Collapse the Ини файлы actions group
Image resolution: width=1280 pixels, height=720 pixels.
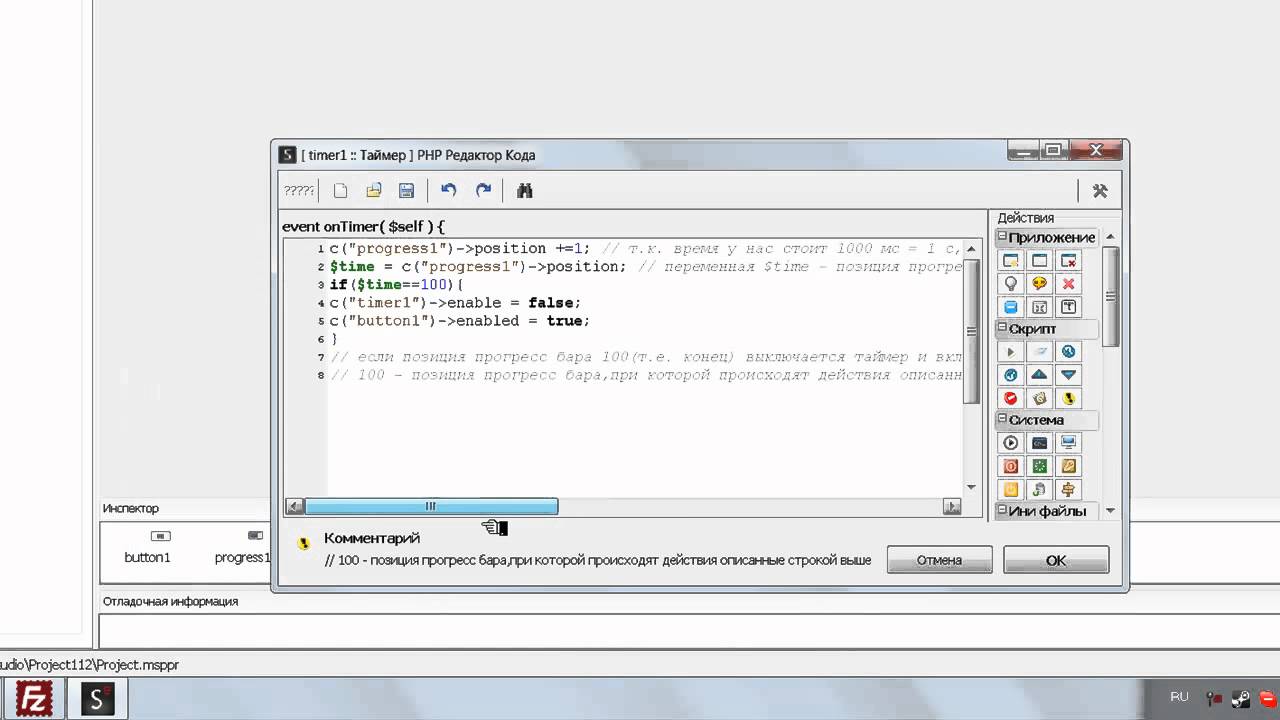pyautogui.click(x=1002, y=511)
